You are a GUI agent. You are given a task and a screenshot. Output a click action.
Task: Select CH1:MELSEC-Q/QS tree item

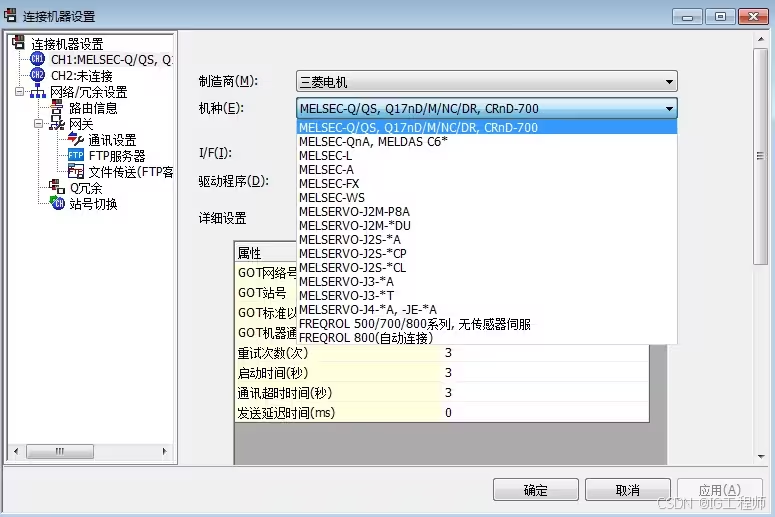(x=112, y=60)
